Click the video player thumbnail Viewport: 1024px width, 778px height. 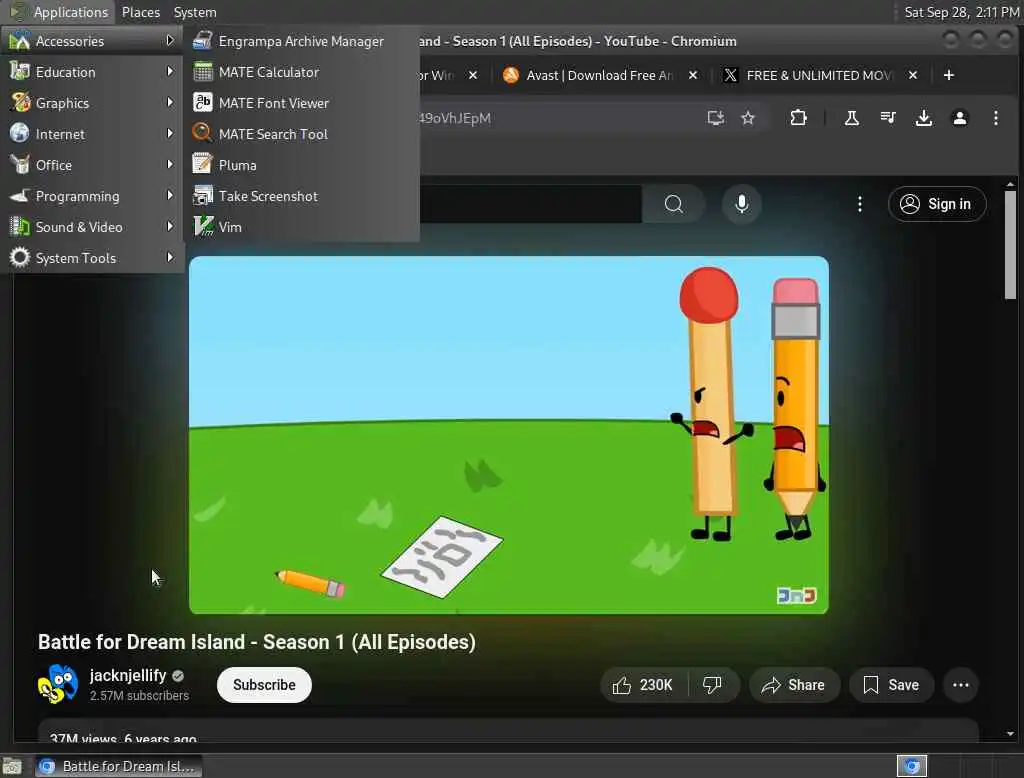pos(509,435)
